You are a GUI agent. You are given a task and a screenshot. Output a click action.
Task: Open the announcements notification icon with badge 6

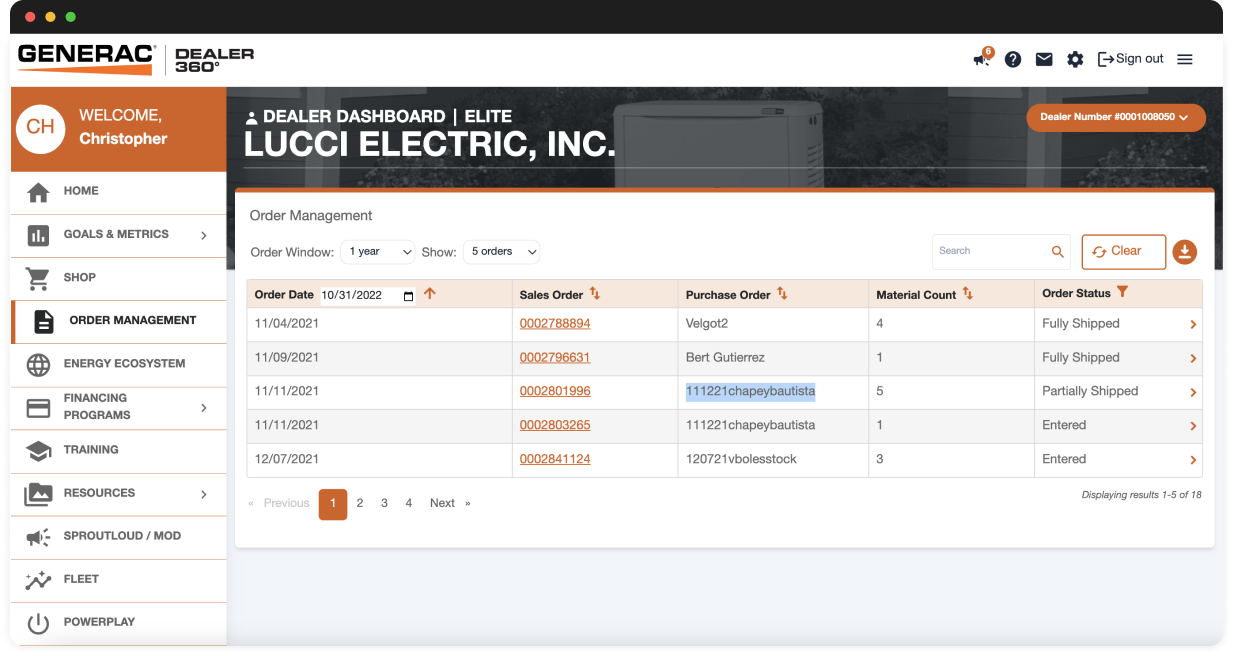point(980,59)
